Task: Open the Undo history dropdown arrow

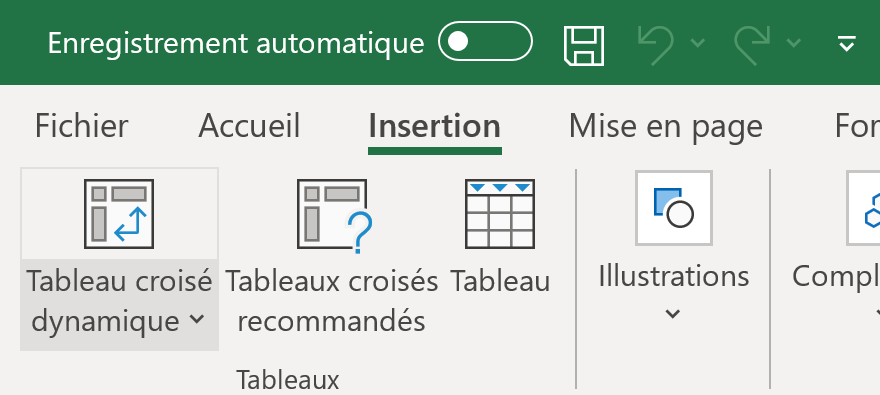Action: click(x=697, y=43)
